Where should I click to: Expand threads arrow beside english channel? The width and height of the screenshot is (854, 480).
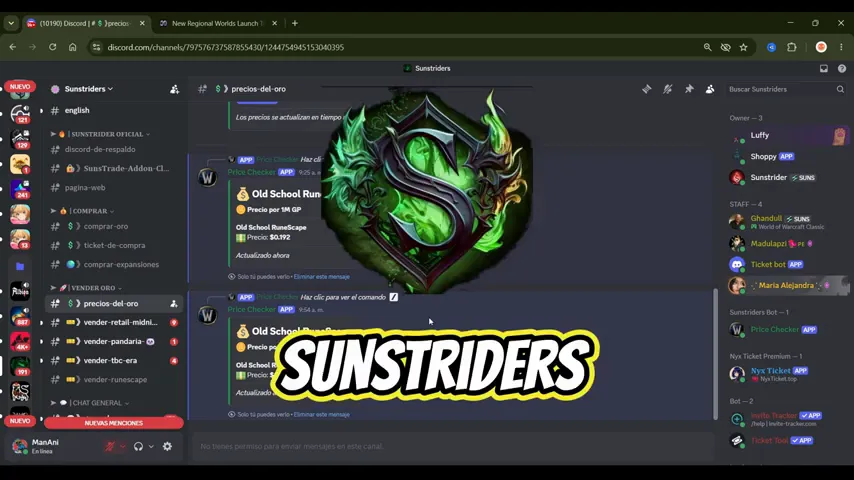41,111
